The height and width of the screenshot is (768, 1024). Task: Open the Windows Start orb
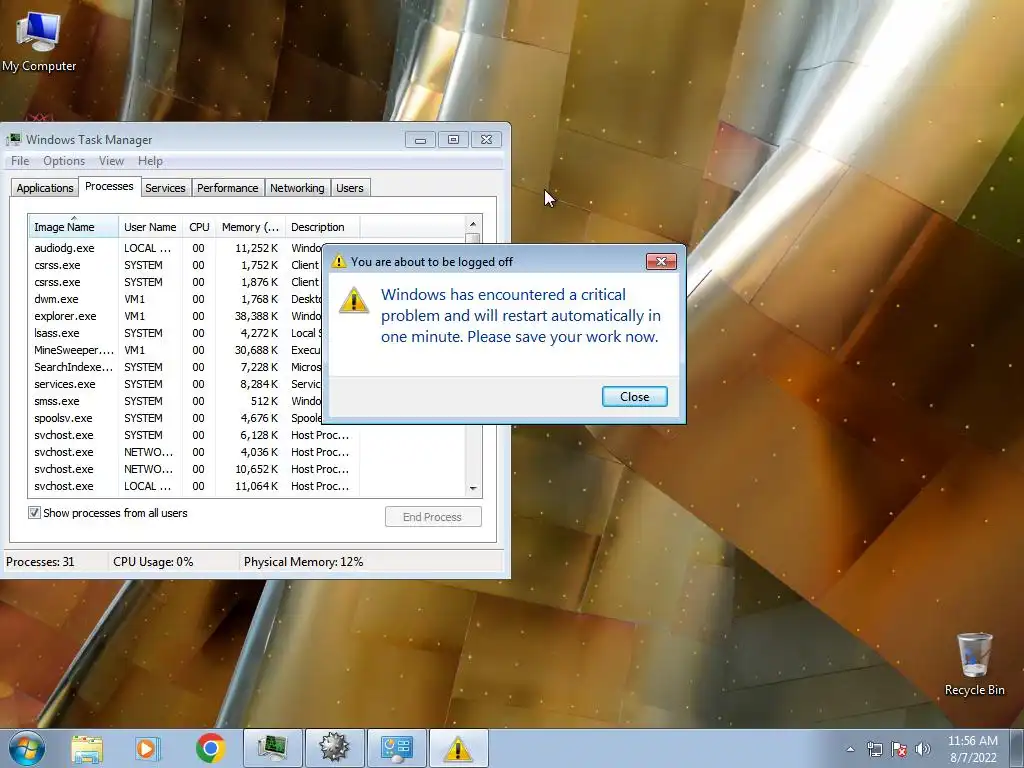pos(27,748)
